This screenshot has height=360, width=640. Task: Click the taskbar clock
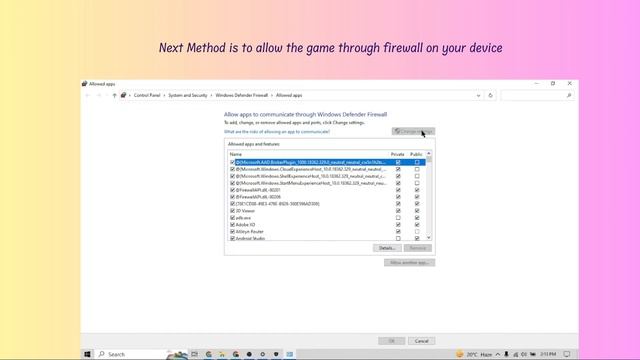[x=548, y=354]
